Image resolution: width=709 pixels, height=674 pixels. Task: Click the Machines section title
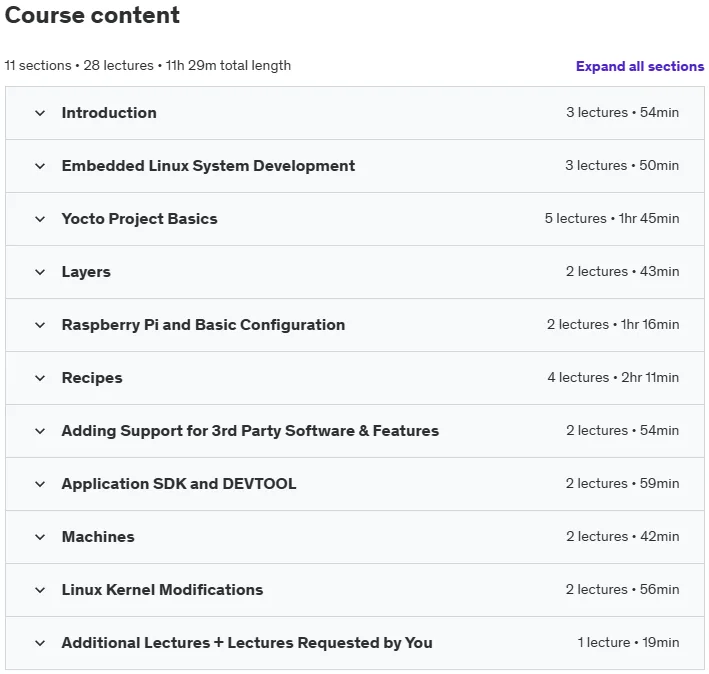click(98, 537)
